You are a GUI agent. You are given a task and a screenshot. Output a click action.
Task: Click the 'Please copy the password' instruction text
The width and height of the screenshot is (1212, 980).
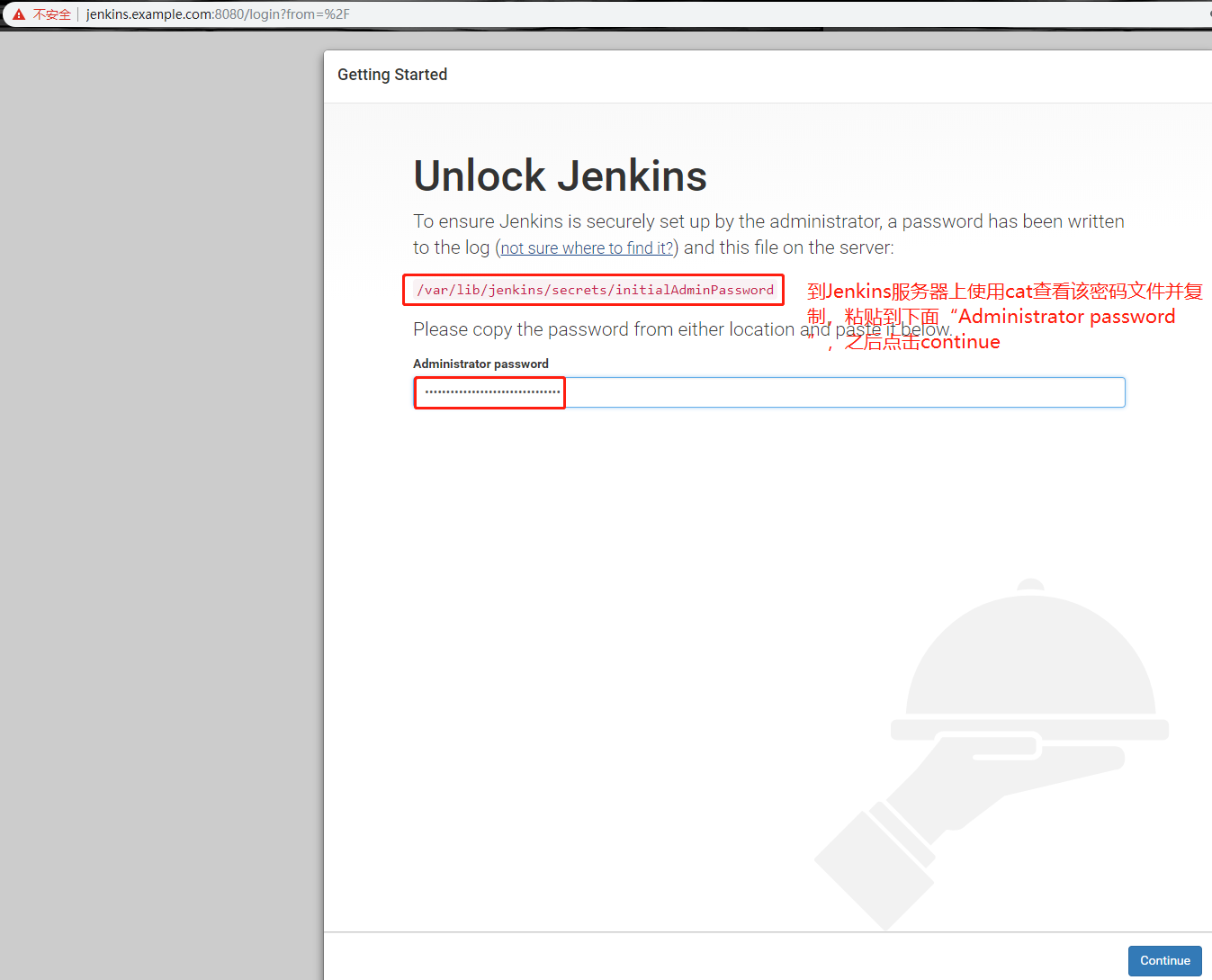click(682, 329)
